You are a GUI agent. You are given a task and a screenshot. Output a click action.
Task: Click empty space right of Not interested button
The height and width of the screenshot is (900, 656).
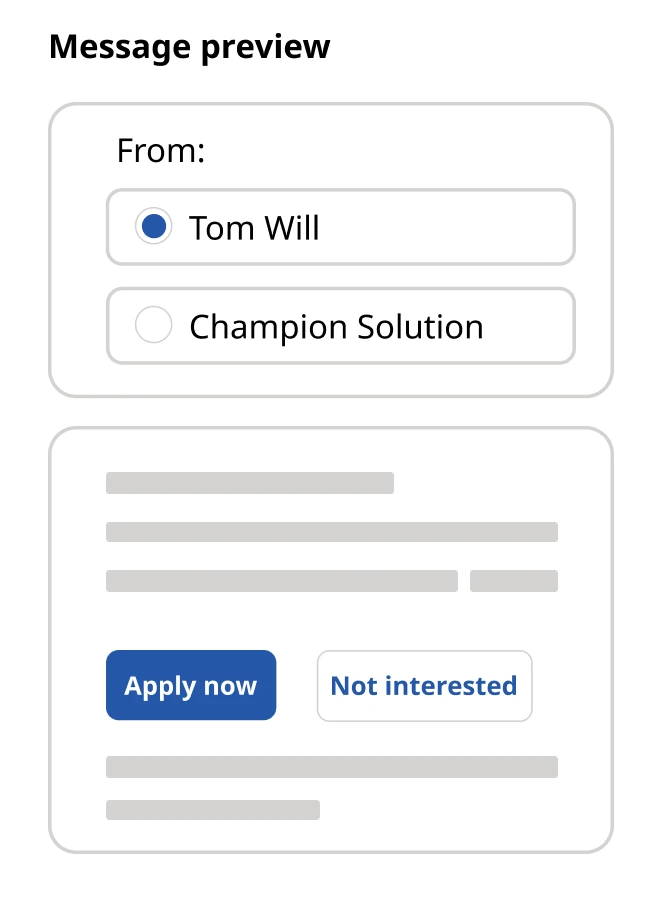coord(570,686)
